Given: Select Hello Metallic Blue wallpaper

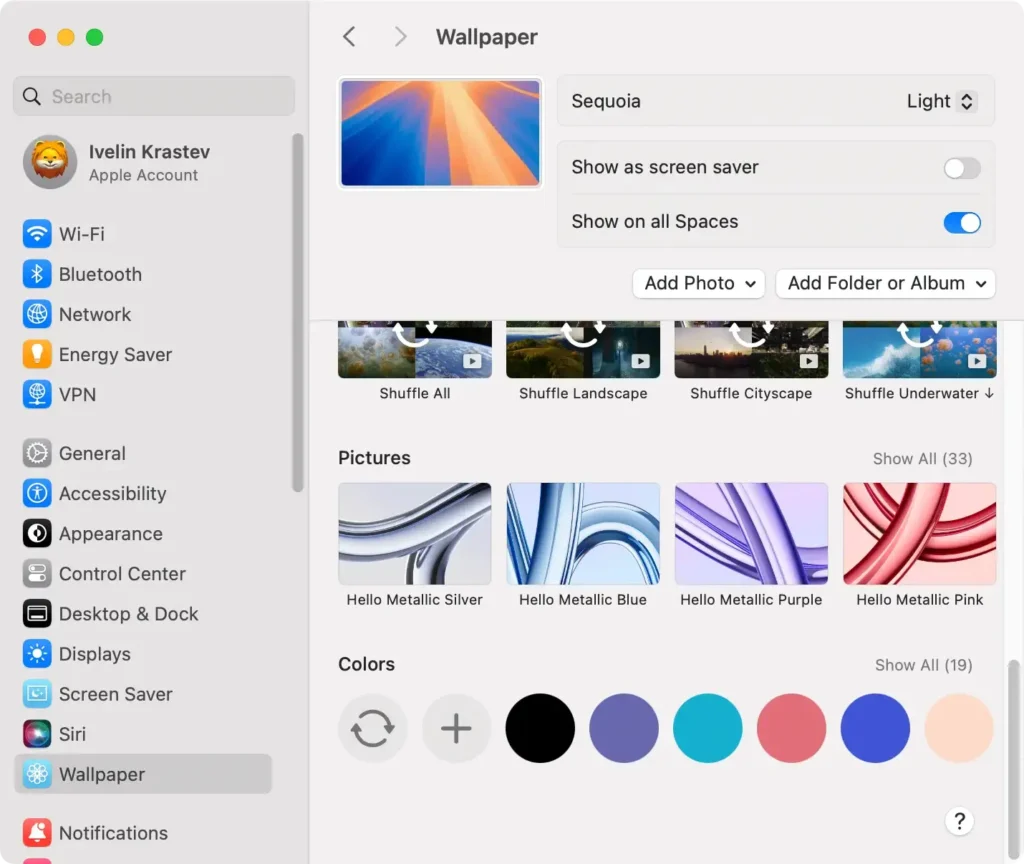Looking at the screenshot, I should tap(583, 534).
